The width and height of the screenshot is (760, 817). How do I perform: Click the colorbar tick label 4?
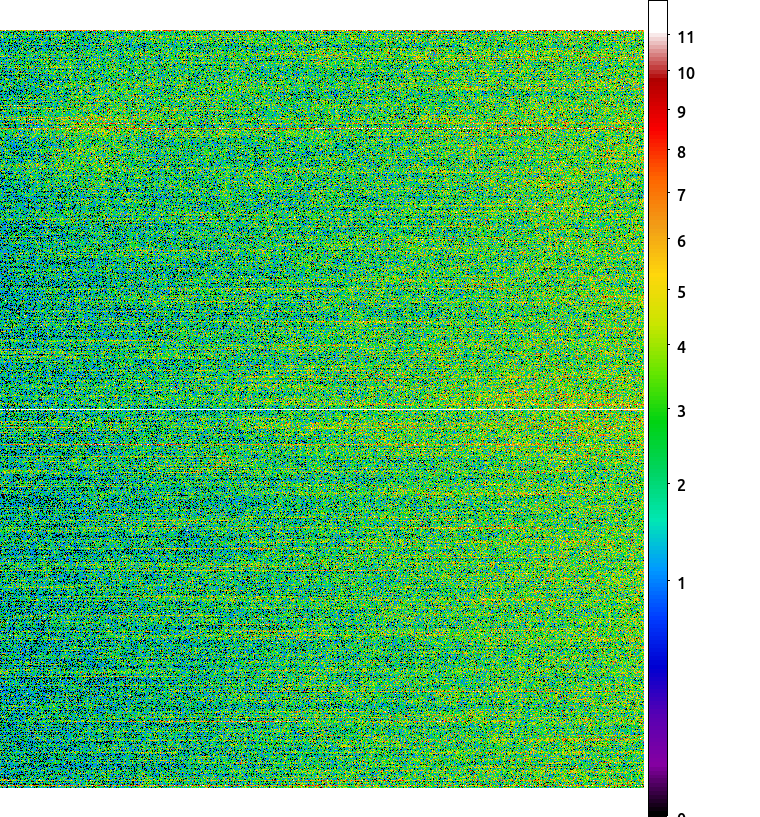click(681, 348)
